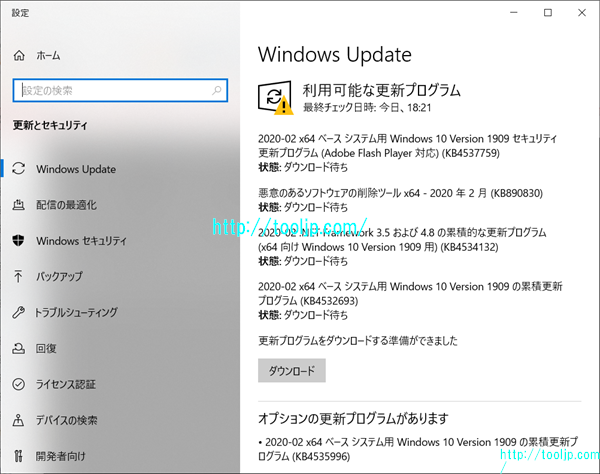Click the 開発者向け tools icon
600x474 pixels.
[x=18, y=456]
